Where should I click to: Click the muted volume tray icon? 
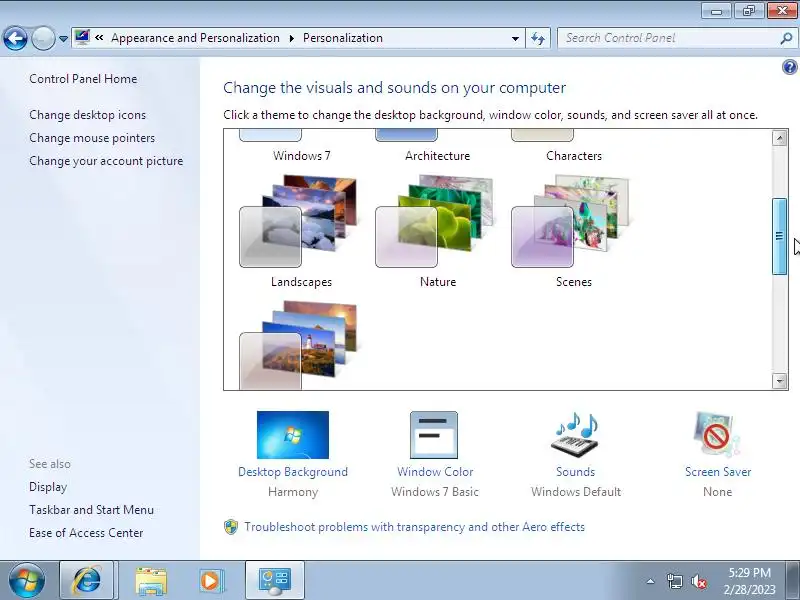coord(699,581)
